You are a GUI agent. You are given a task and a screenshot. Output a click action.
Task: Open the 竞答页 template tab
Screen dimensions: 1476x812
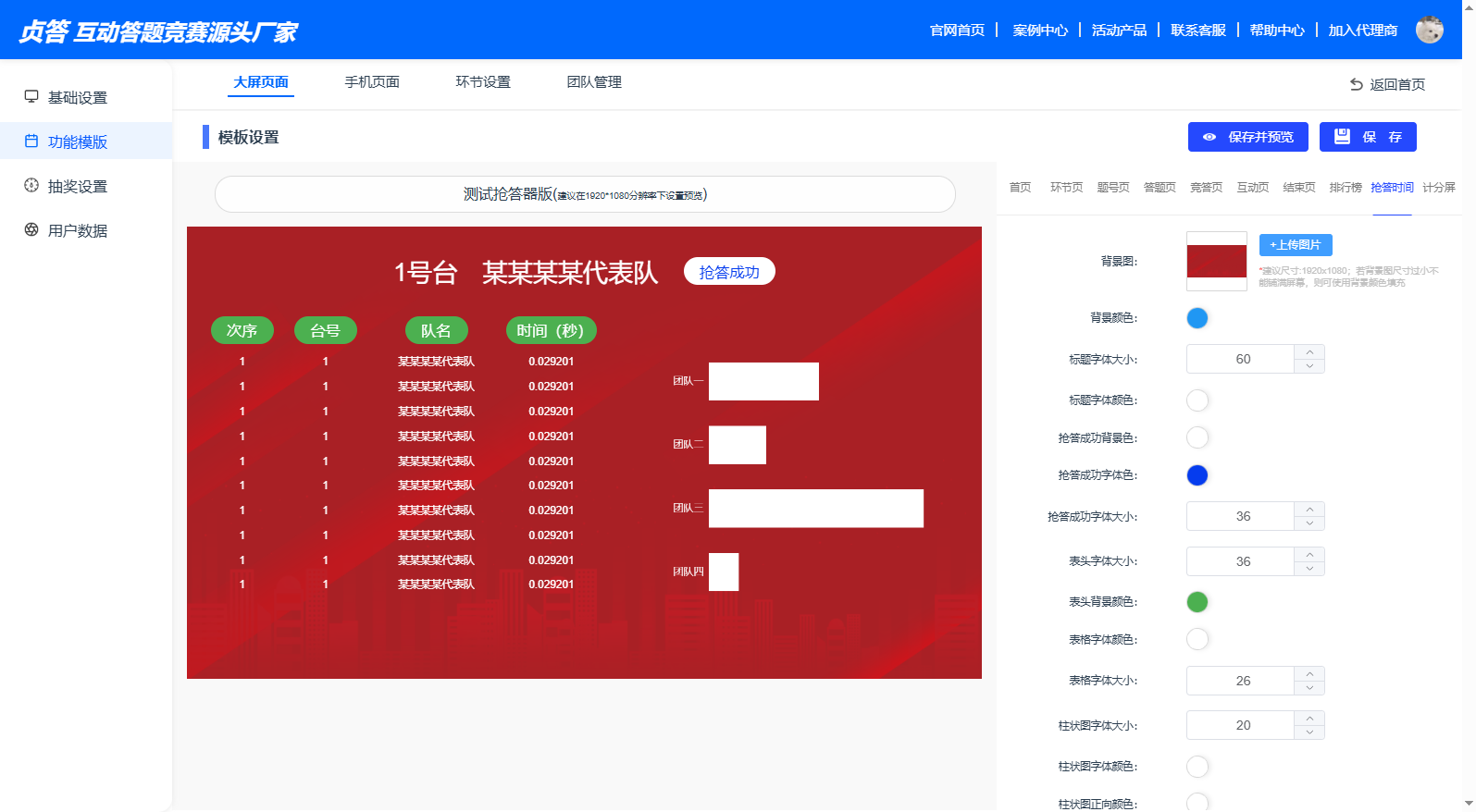click(1206, 187)
